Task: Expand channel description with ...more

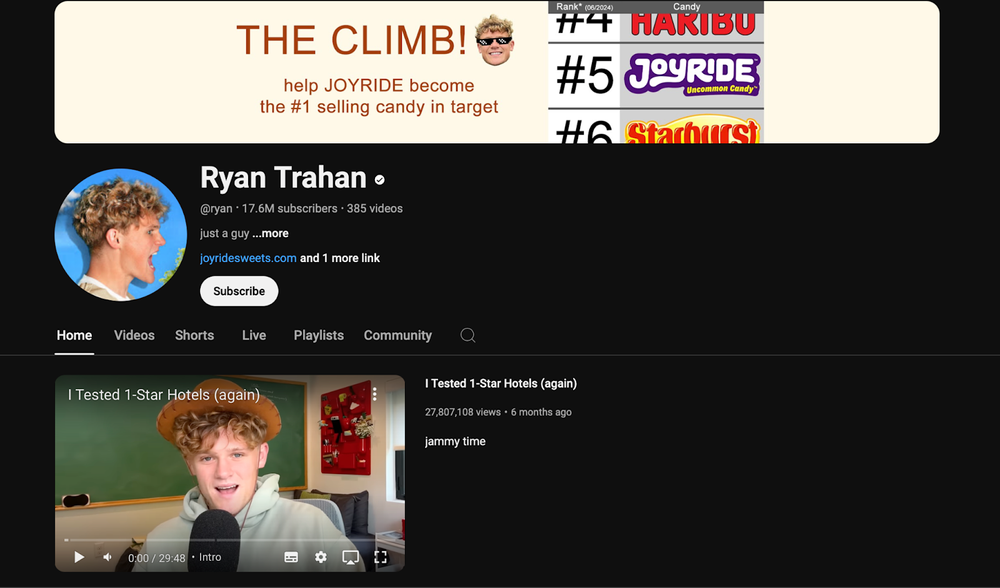Action: tap(270, 233)
